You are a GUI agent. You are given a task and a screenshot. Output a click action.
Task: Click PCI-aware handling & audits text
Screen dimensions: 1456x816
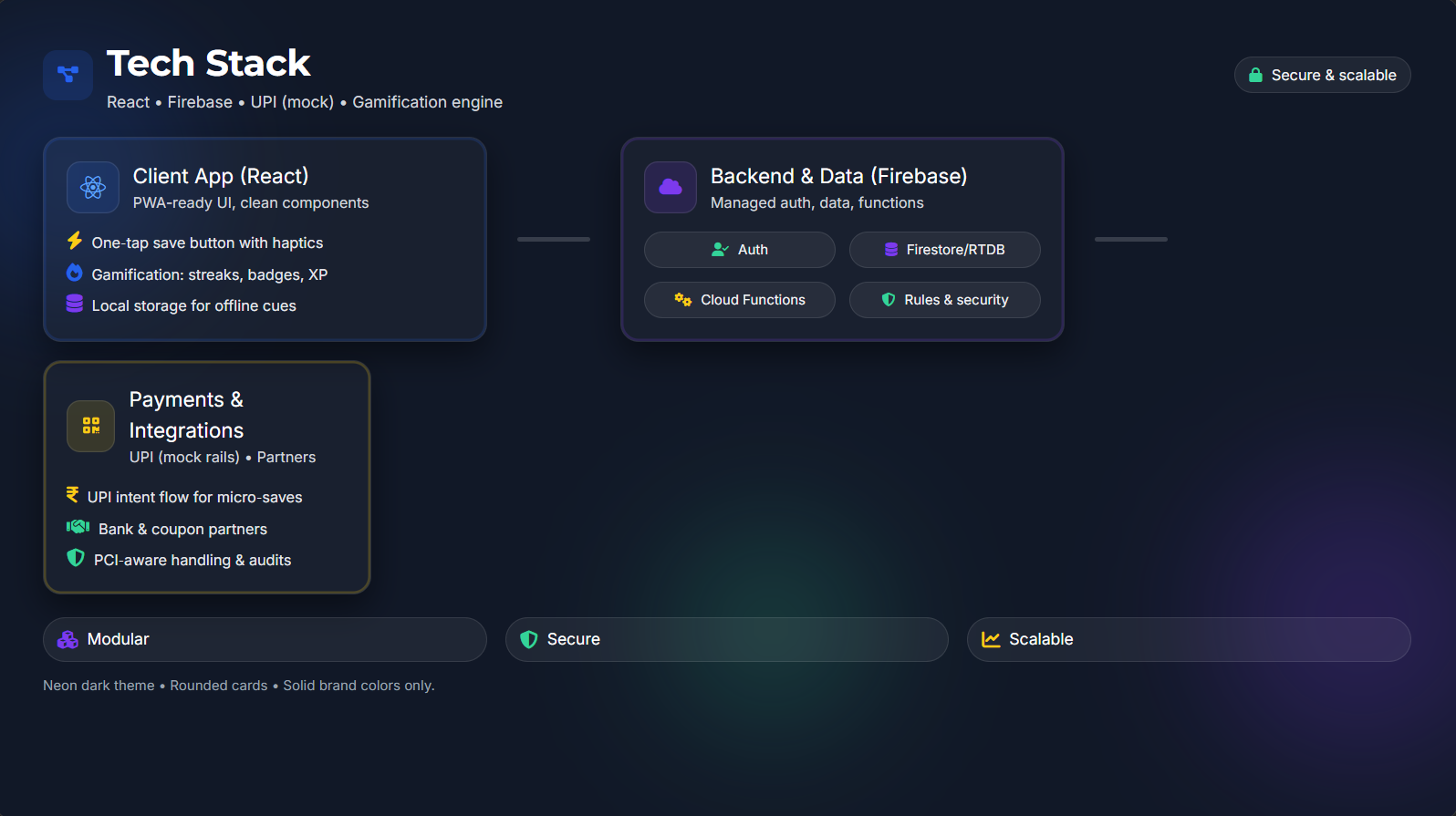[192, 560]
